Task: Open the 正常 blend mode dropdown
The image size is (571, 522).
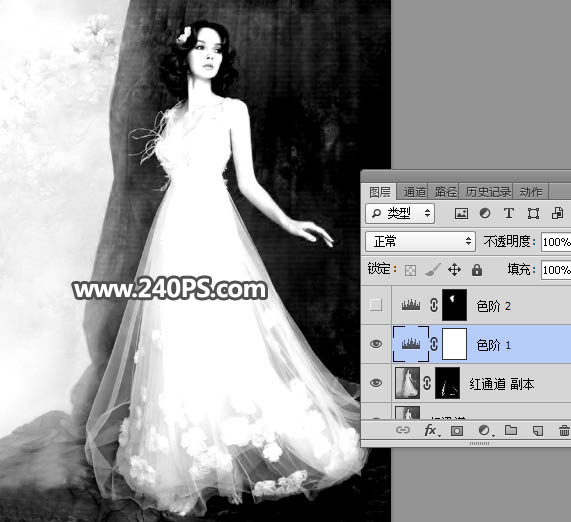Action: pyautogui.click(x=420, y=242)
